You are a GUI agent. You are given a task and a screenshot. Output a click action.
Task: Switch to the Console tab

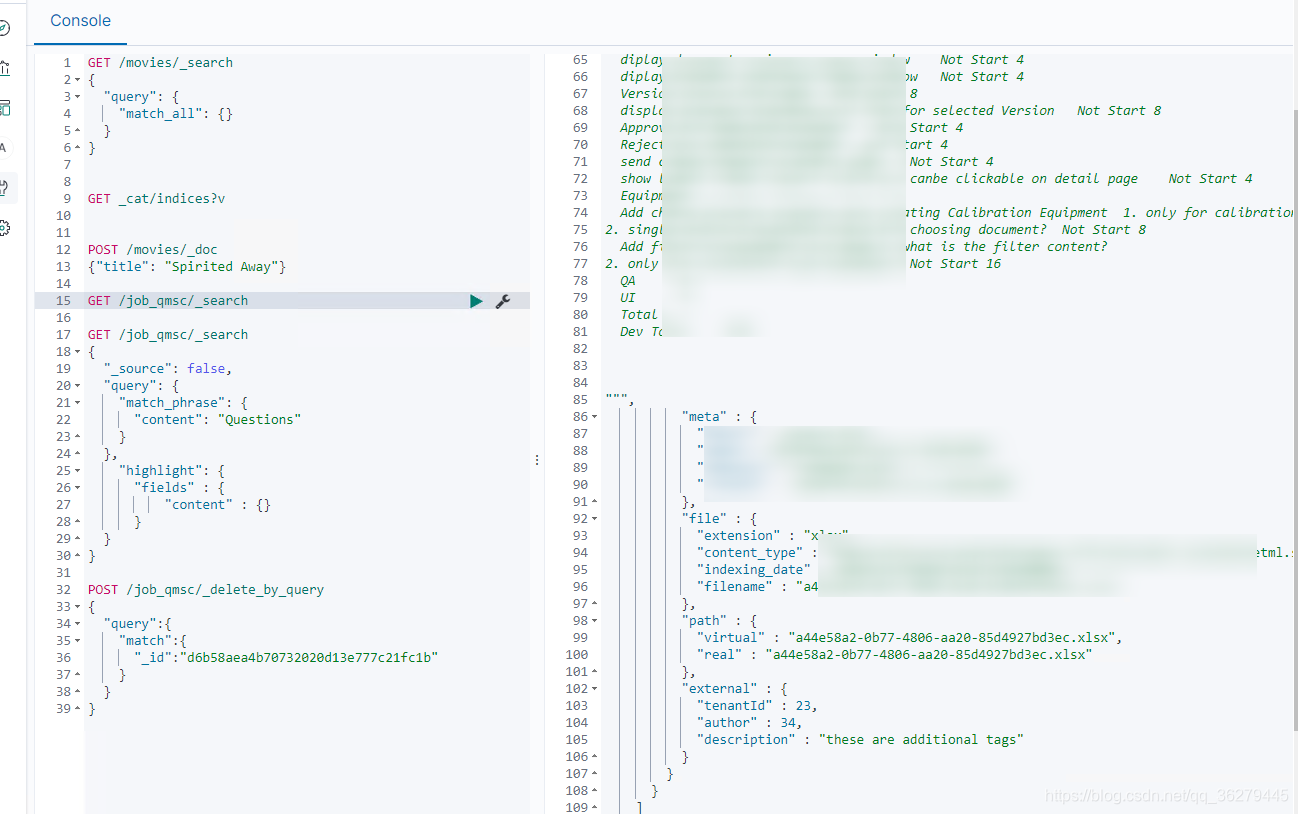79,20
